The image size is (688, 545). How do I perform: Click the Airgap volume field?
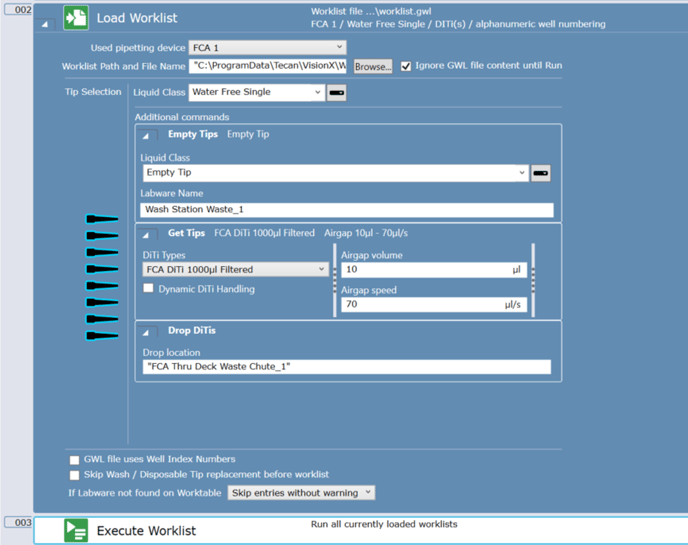pyautogui.click(x=434, y=269)
